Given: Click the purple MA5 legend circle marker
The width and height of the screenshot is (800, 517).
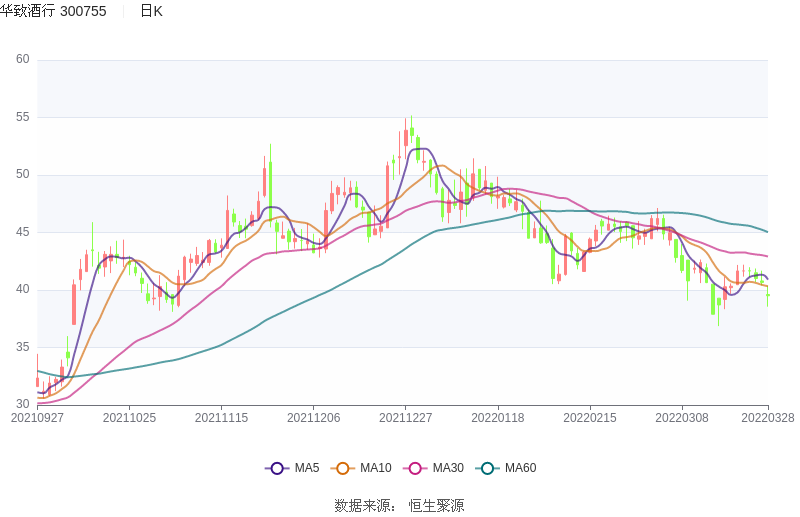Looking at the screenshot, I should pyautogui.click(x=277, y=468).
